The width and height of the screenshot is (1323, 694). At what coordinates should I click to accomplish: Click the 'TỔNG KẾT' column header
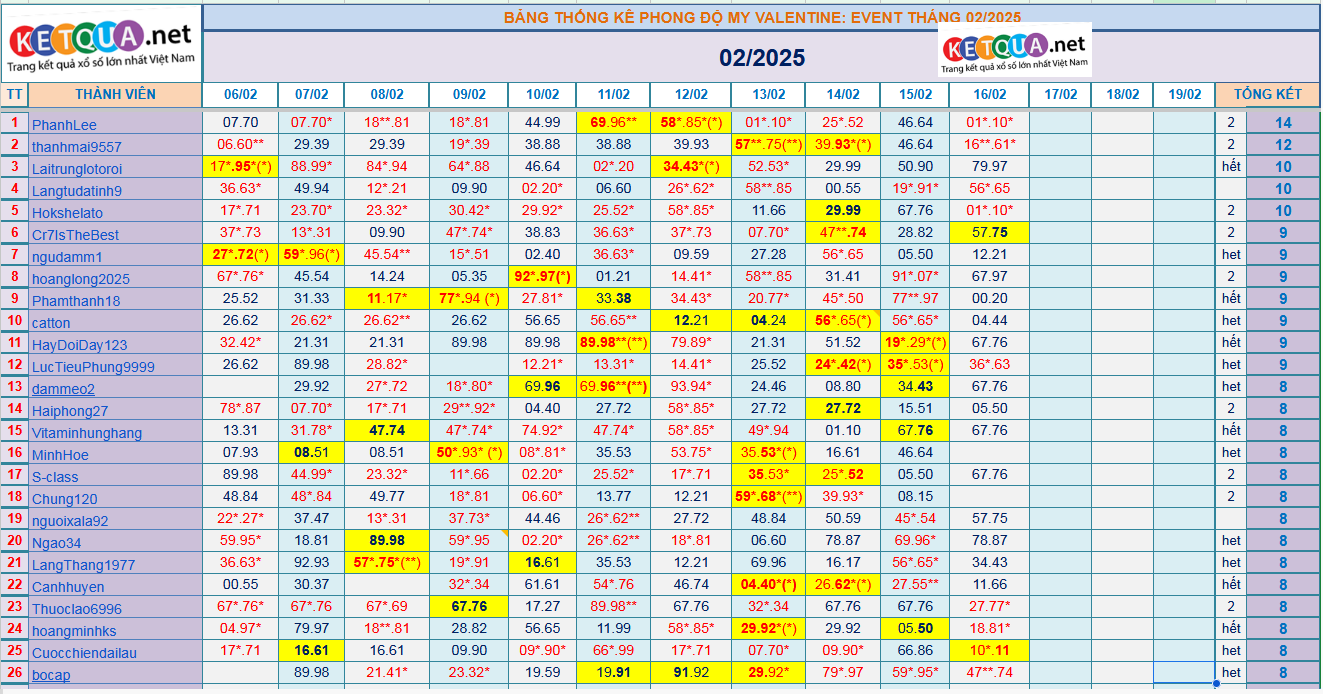(1268, 95)
